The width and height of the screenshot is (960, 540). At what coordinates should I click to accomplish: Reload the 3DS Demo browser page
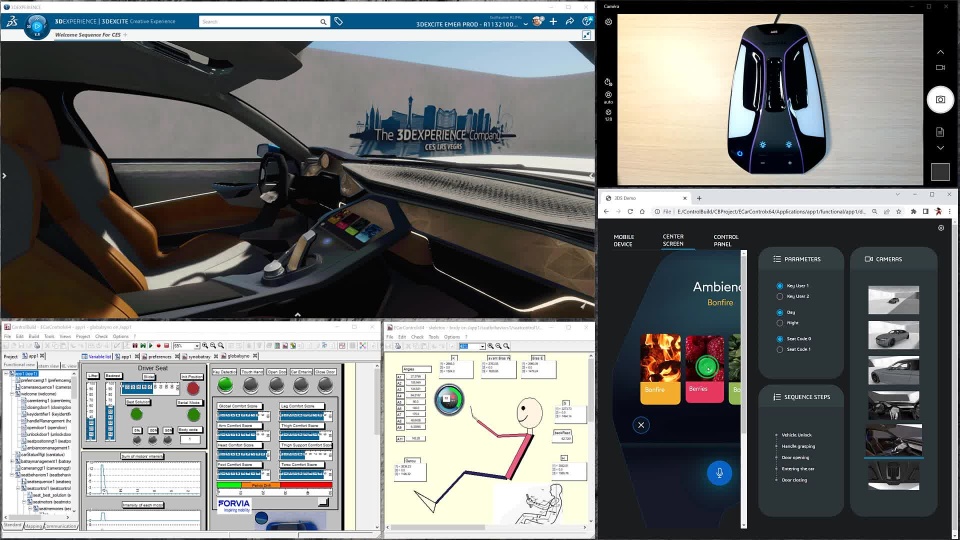point(630,211)
